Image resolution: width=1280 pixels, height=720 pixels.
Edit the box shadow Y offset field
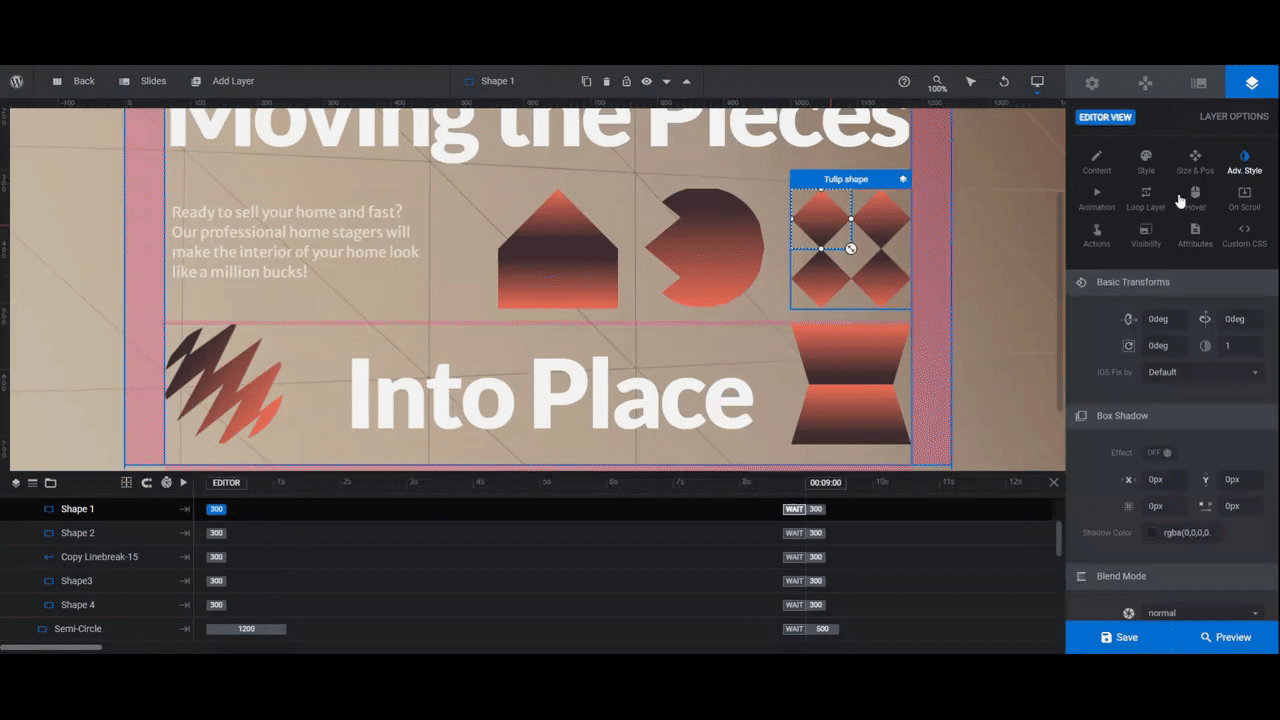coord(1242,480)
